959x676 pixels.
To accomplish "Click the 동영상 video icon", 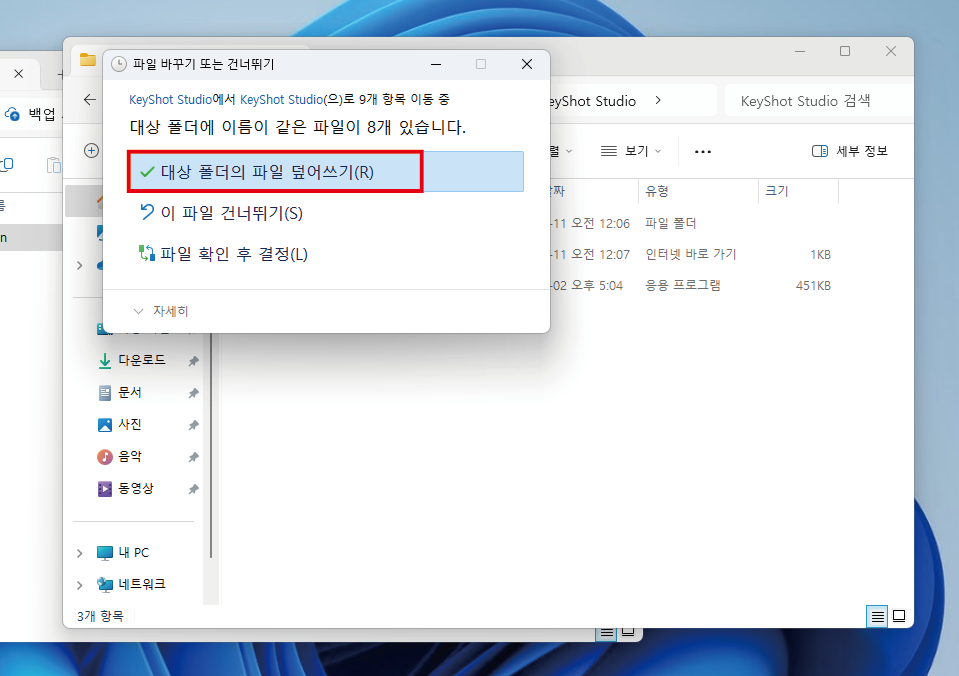I will 105,489.
